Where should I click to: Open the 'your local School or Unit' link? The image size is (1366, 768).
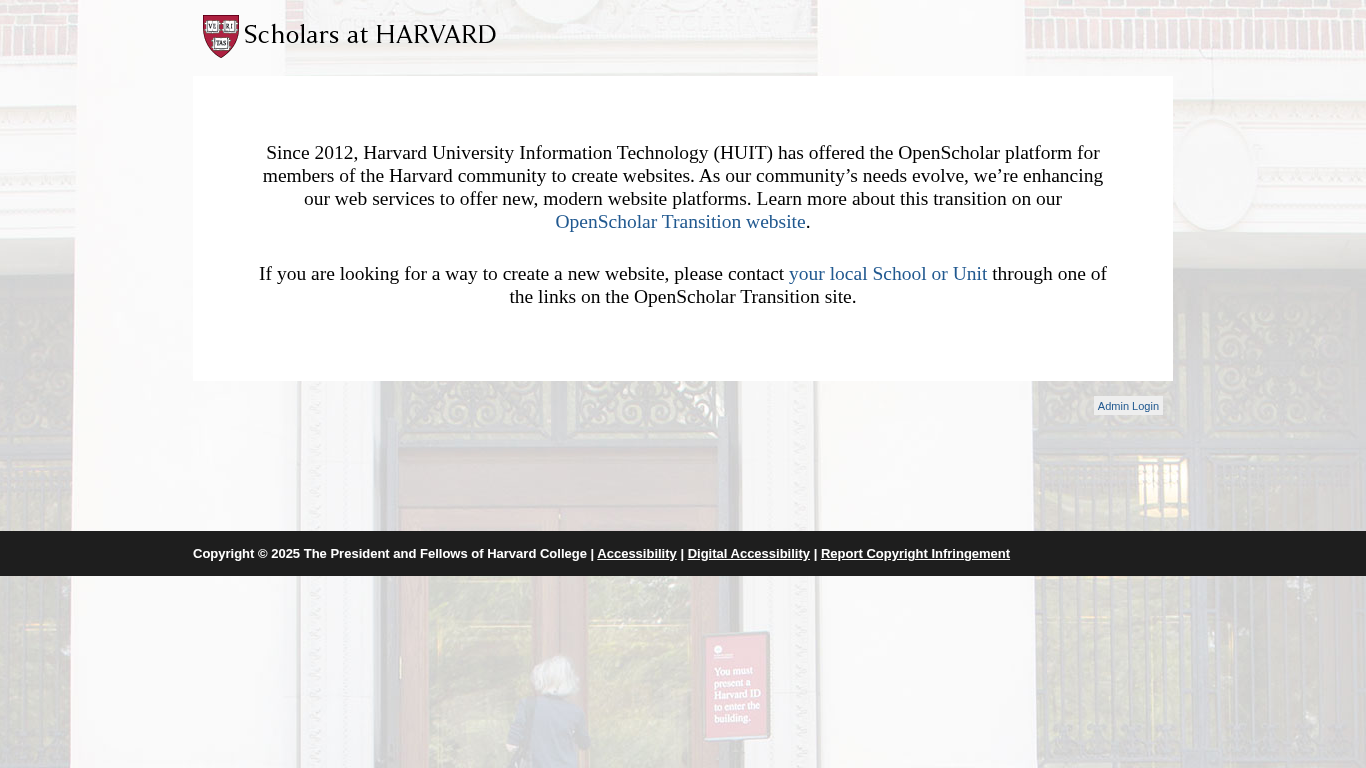click(x=888, y=274)
